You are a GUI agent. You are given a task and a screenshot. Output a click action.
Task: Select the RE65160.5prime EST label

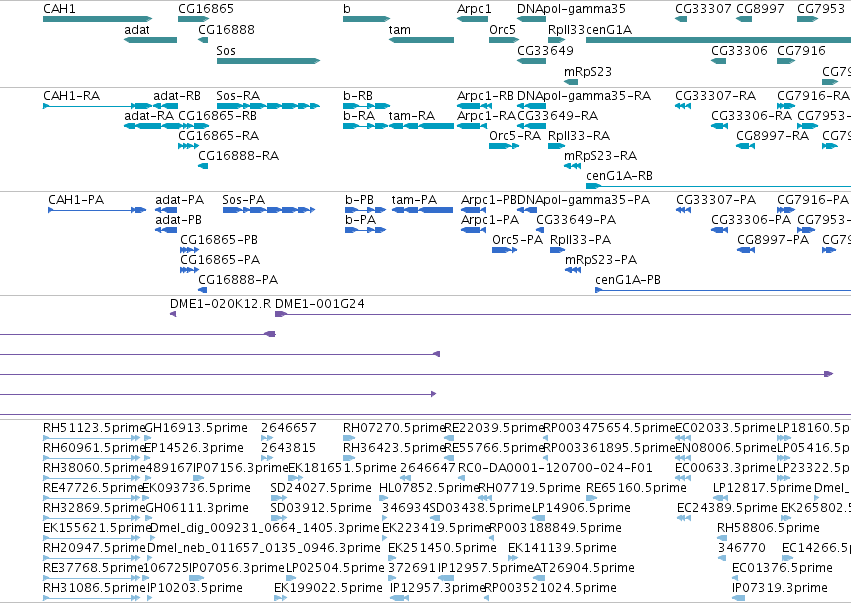pos(636,488)
